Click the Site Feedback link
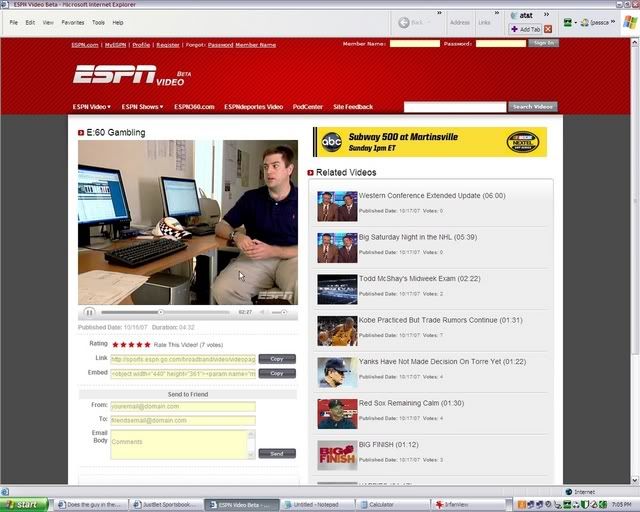Viewport: 640px width, 512px height. [353, 107]
